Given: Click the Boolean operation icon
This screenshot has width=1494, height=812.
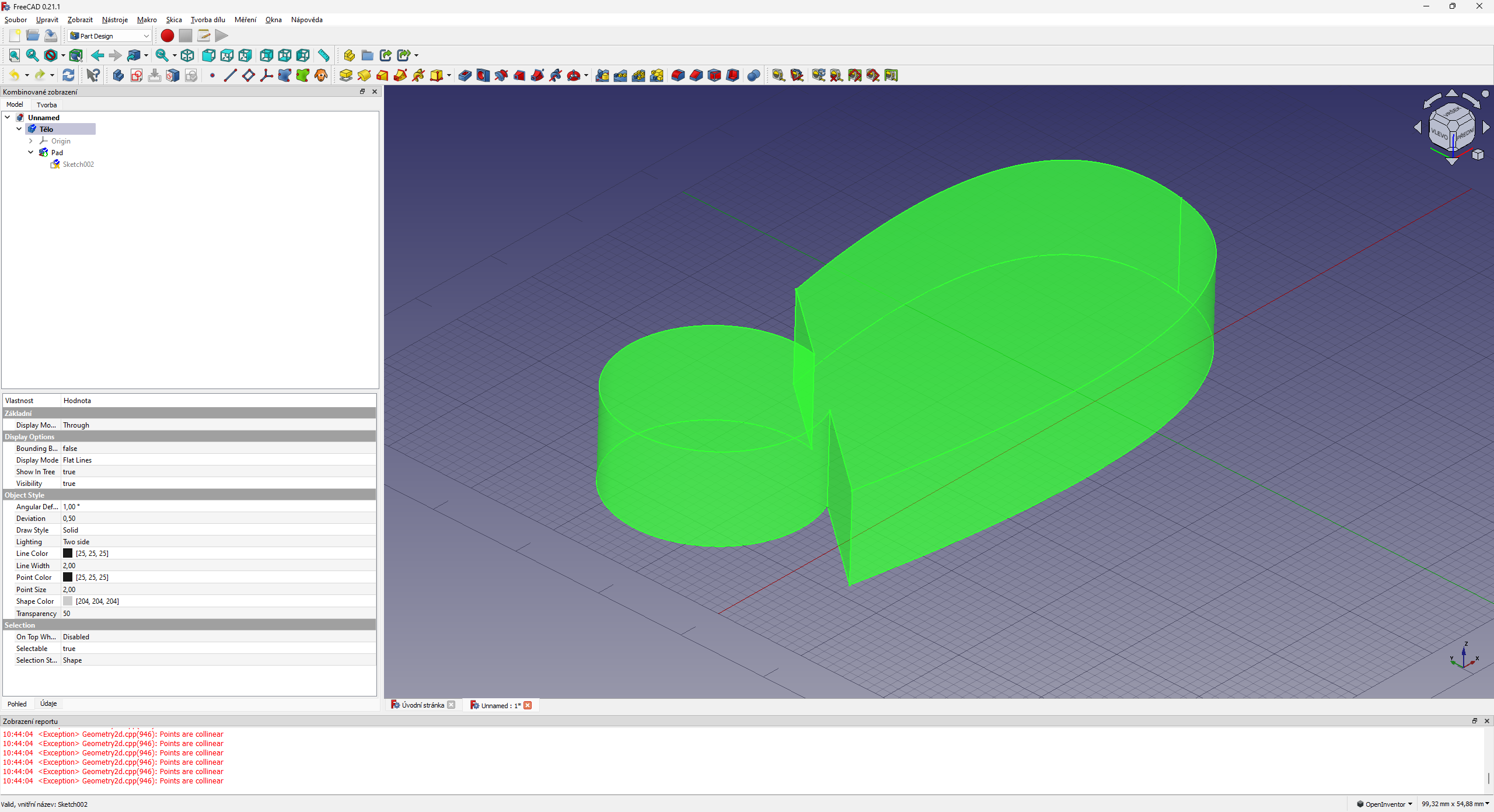Looking at the screenshot, I should 753,75.
